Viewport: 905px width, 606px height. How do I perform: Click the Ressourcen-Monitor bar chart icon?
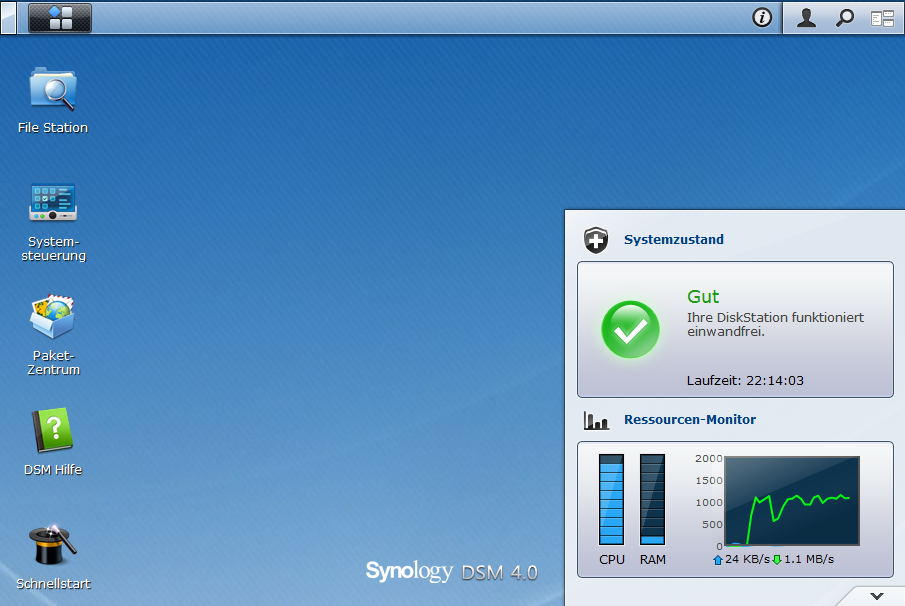click(596, 421)
